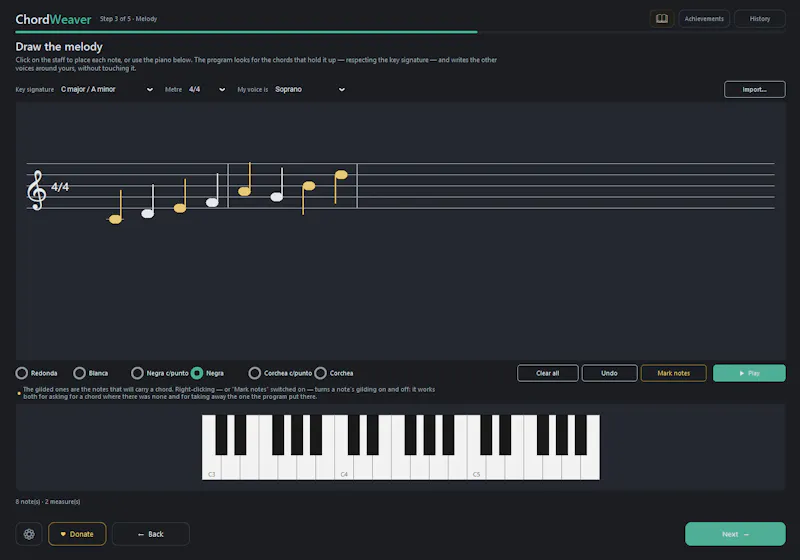The image size is (800, 560).
Task: Select the first gilded note in measure one
Action: [116, 219]
